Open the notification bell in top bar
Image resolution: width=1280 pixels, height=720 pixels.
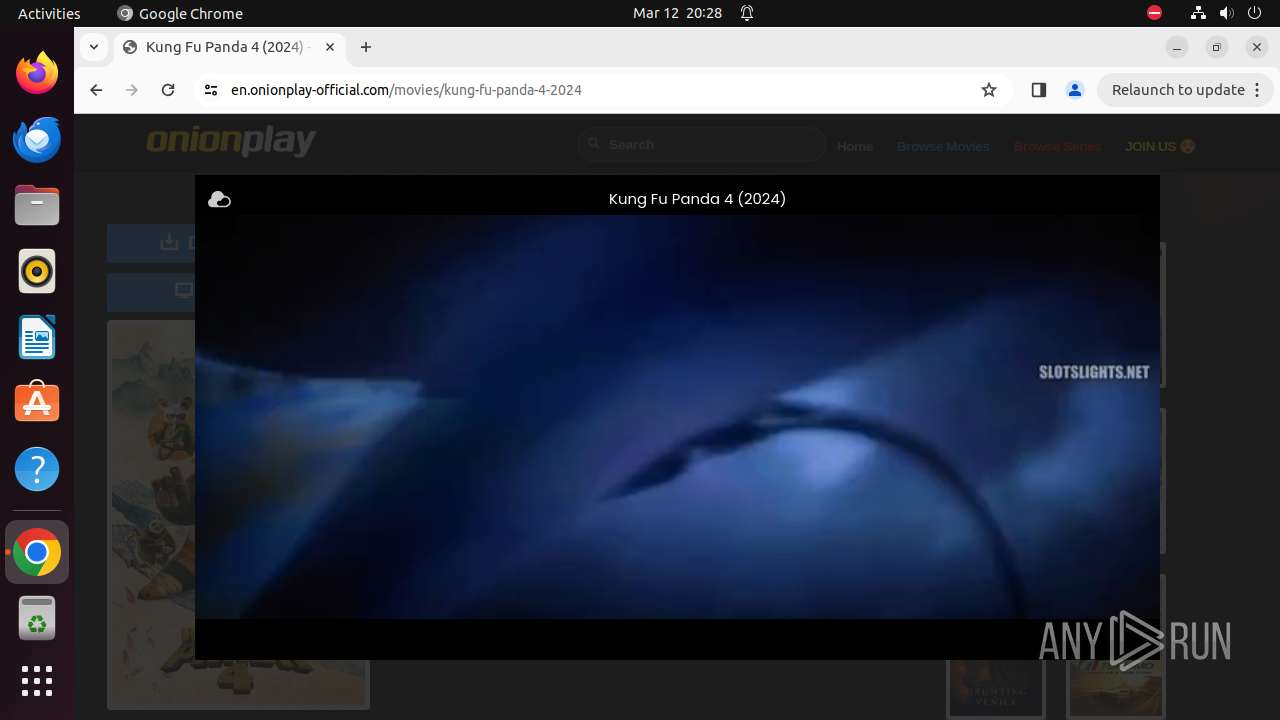click(747, 14)
